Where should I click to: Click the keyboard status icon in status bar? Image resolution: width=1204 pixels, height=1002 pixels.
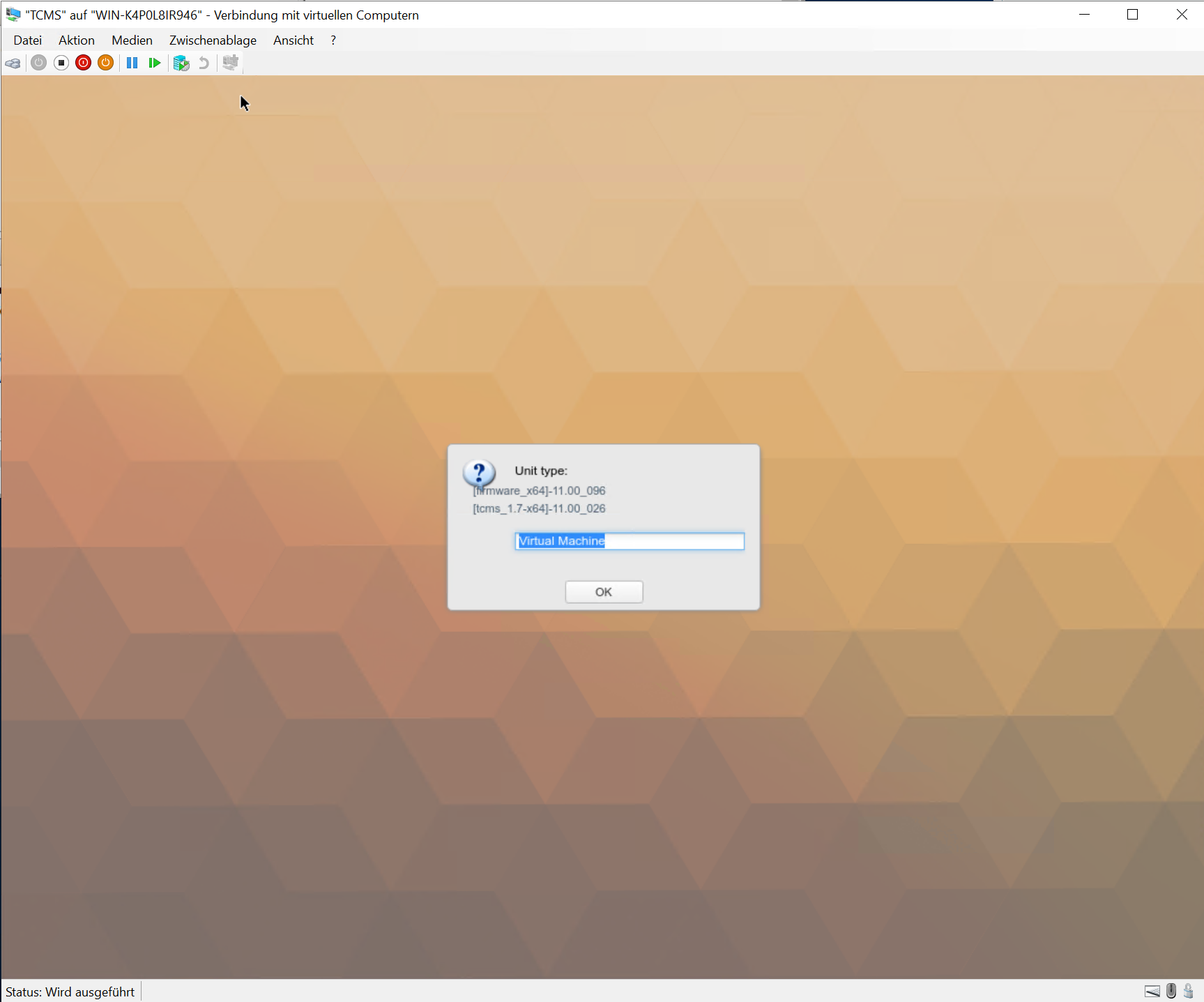(1152, 991)
